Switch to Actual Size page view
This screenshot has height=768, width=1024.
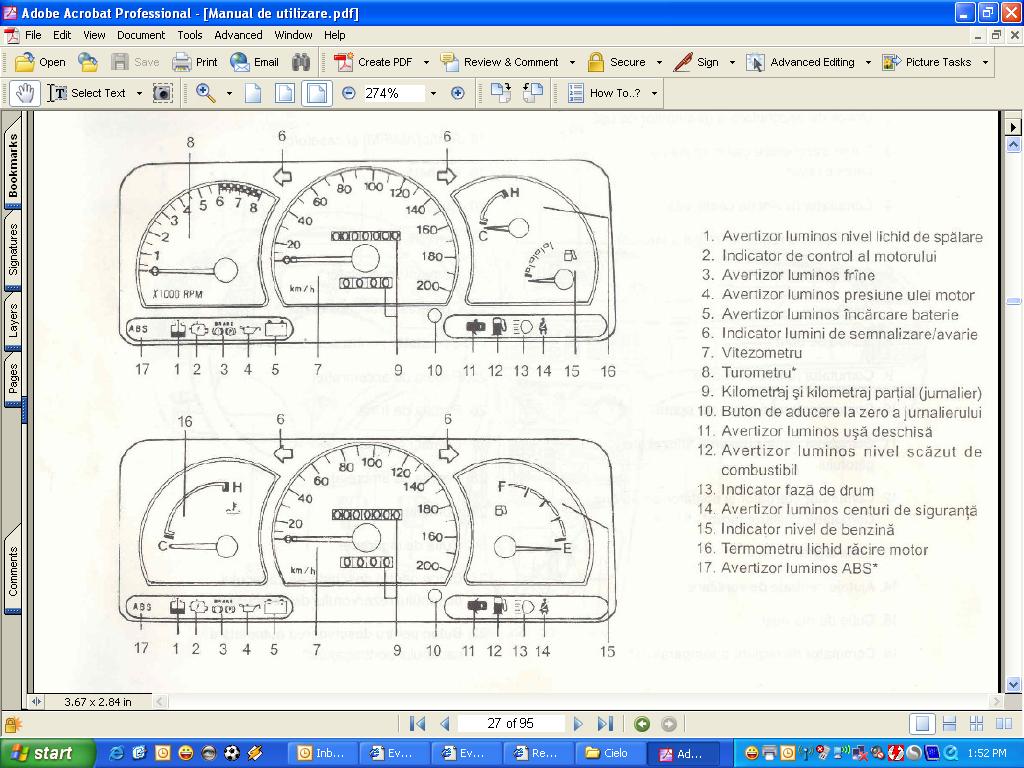click(254, 93)
